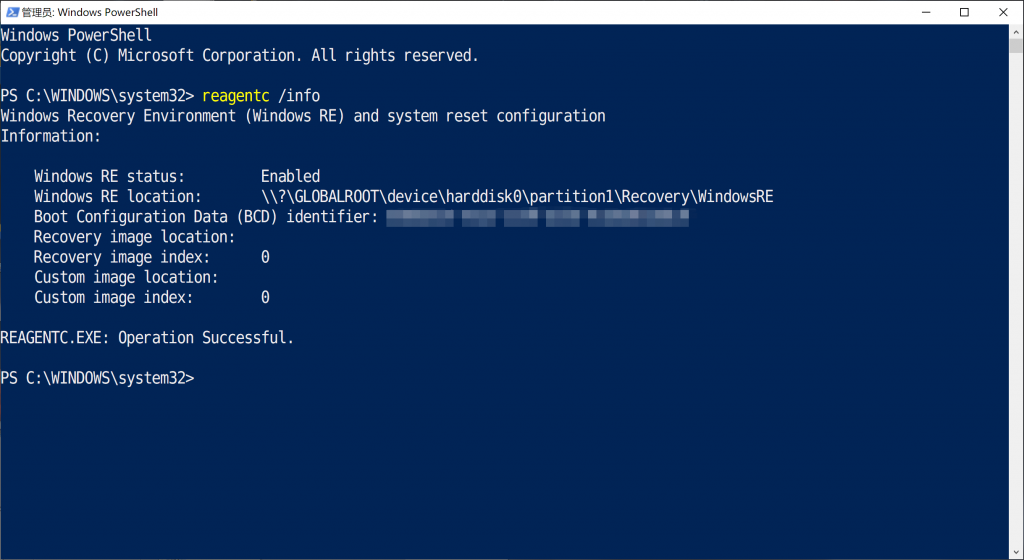Minimize the PowerShell window

tap(916, 12)
